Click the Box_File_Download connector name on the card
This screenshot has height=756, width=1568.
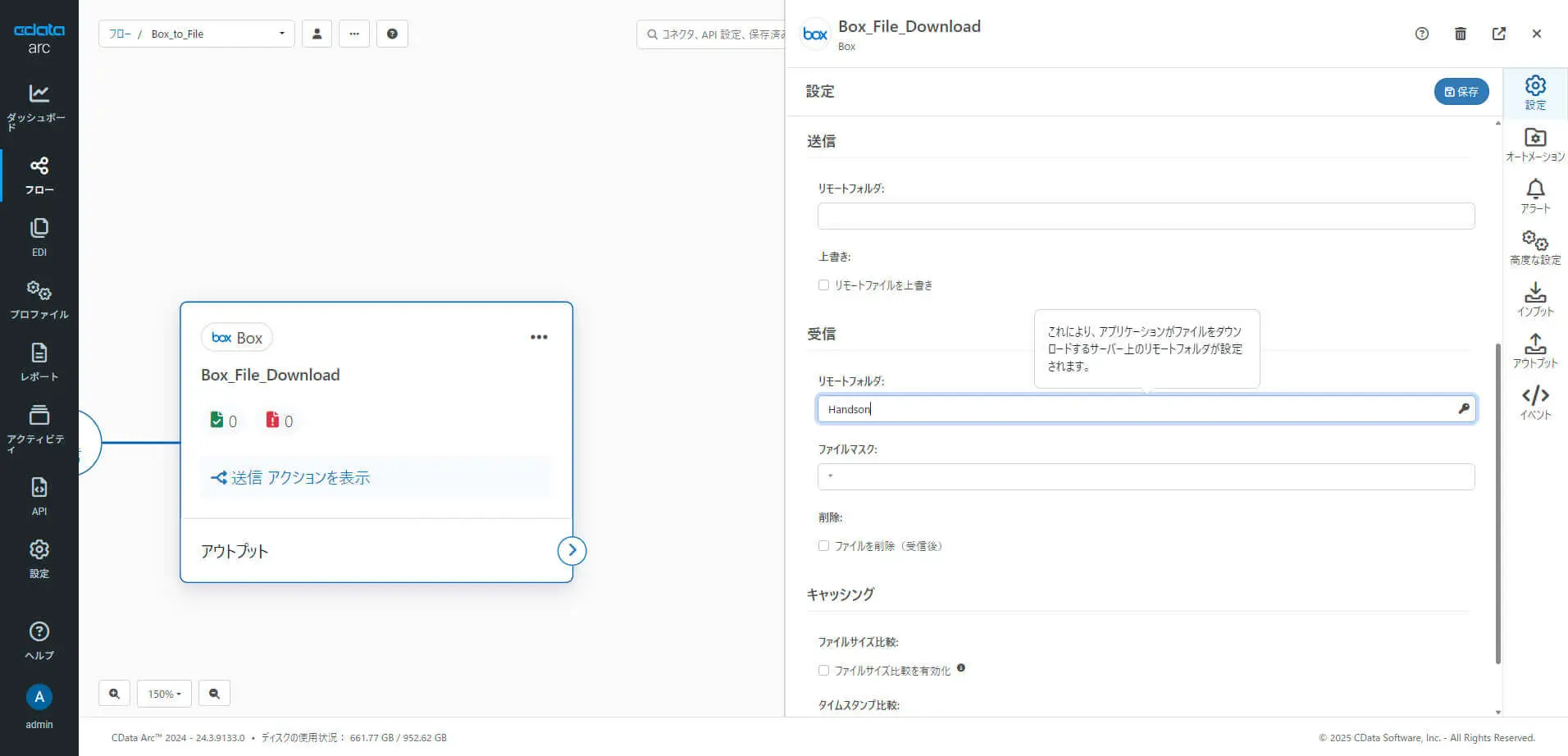point(270,375)
